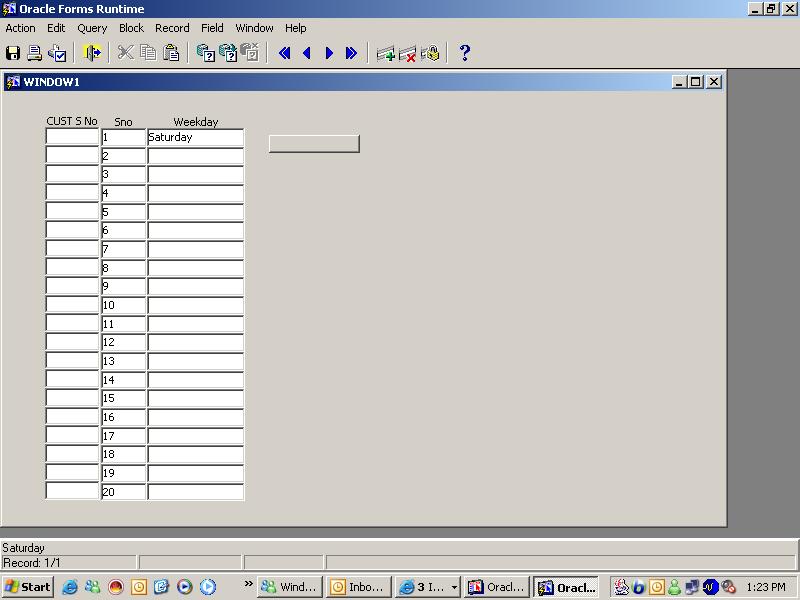Viewport: 800px width, 600px height.
Task: Go to the previous record arrow
Action: tap(307, 53)
